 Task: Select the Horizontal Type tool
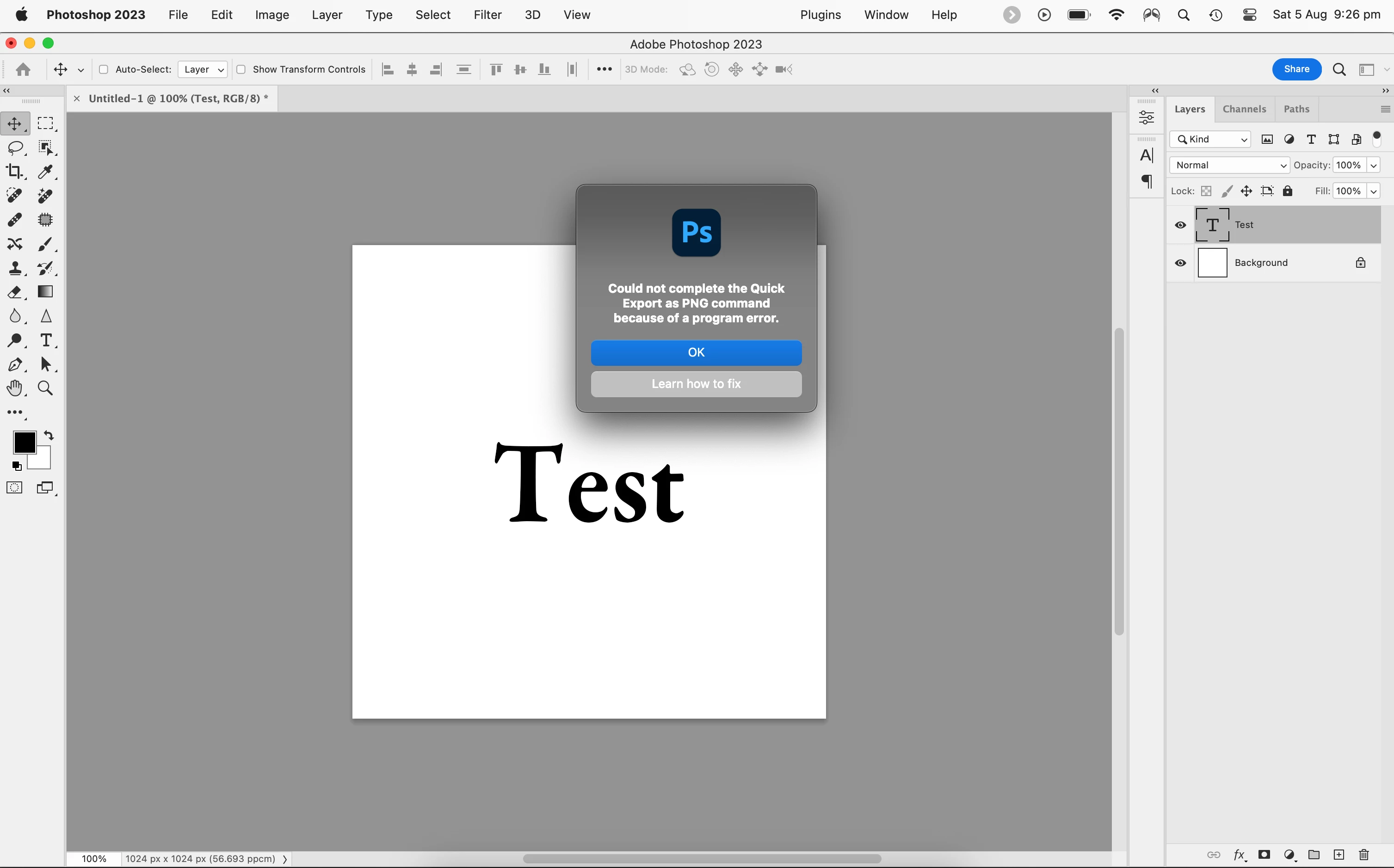[x=46, y=340]
